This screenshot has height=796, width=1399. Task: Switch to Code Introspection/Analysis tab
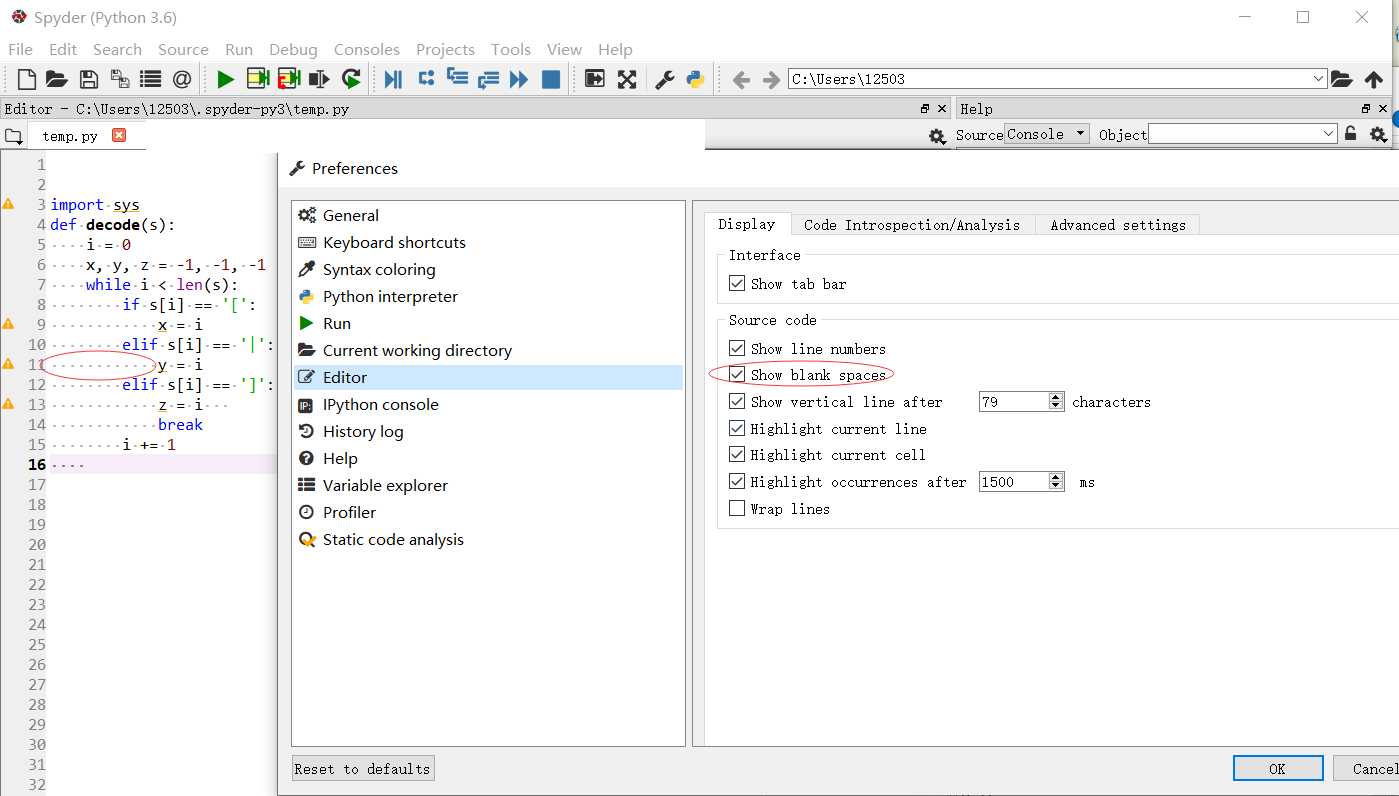coord(912,225)
